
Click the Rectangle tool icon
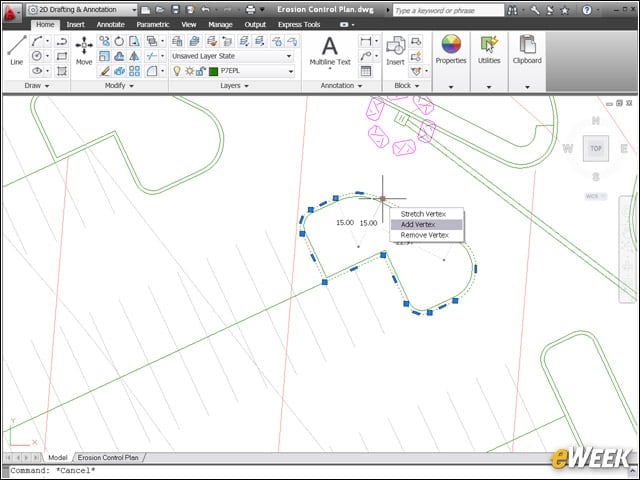(62, 56)
